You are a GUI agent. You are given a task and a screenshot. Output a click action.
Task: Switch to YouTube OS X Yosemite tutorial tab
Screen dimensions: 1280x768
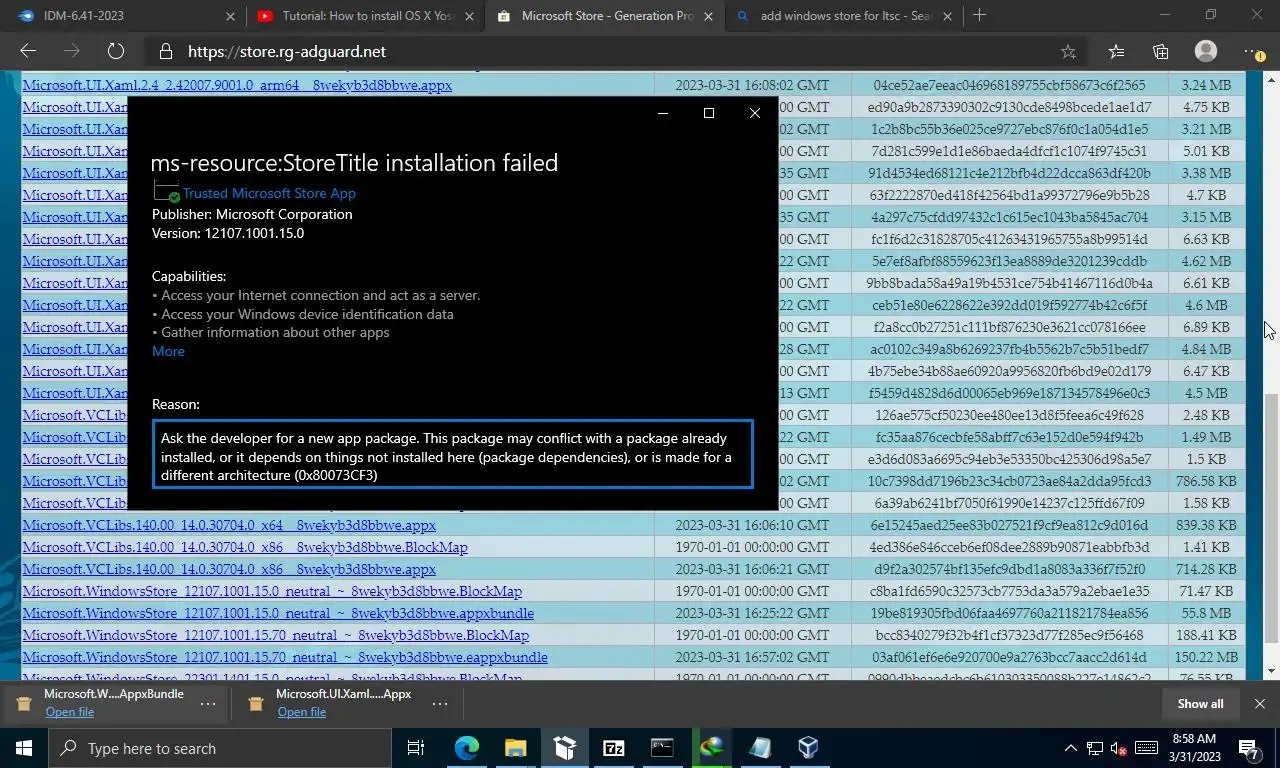coord(365,16)
